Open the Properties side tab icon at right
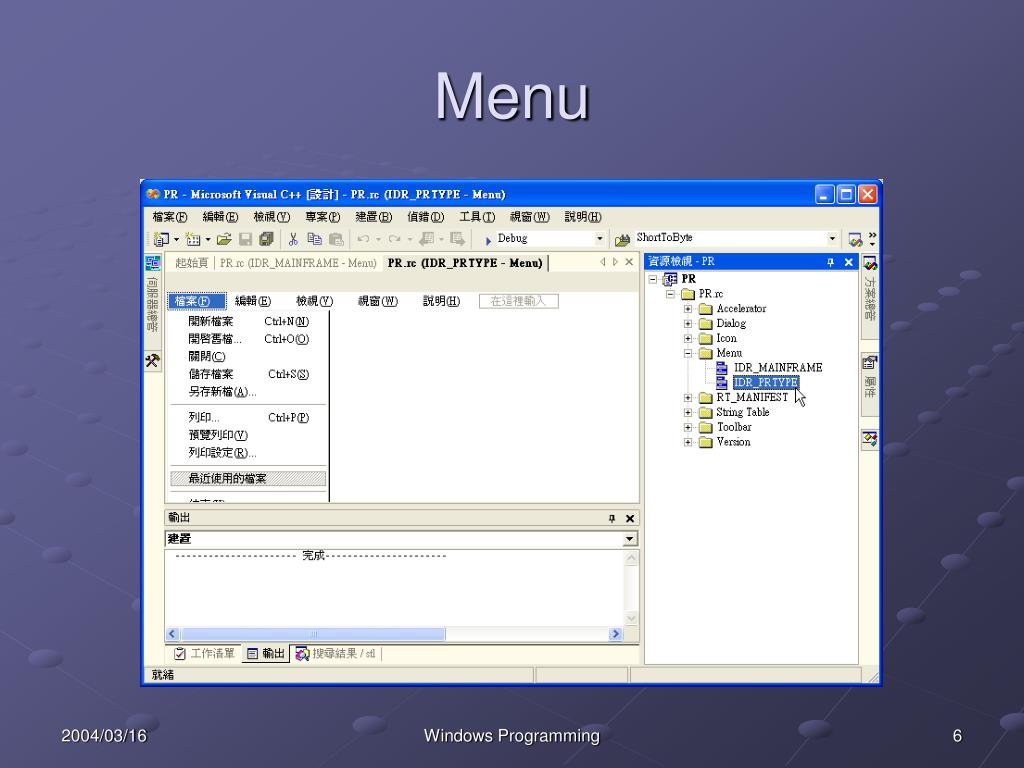 click(869, 362)
